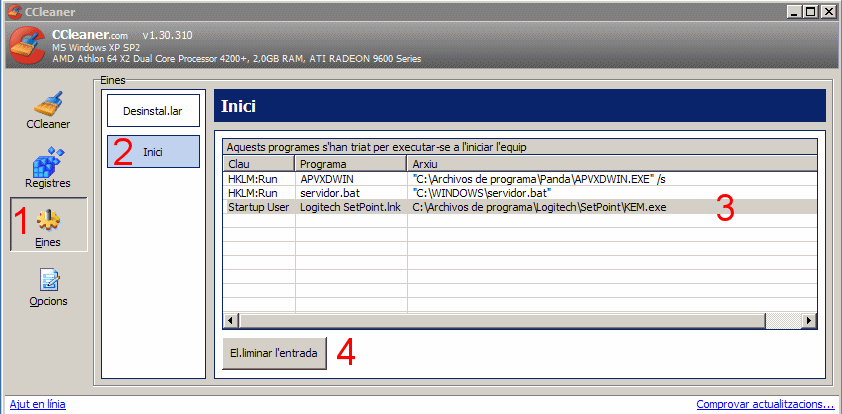Image resolution: width=842 pixels, height=414 pixels.
Task: Minimize the CCleaner window
Action: (795, 11)
